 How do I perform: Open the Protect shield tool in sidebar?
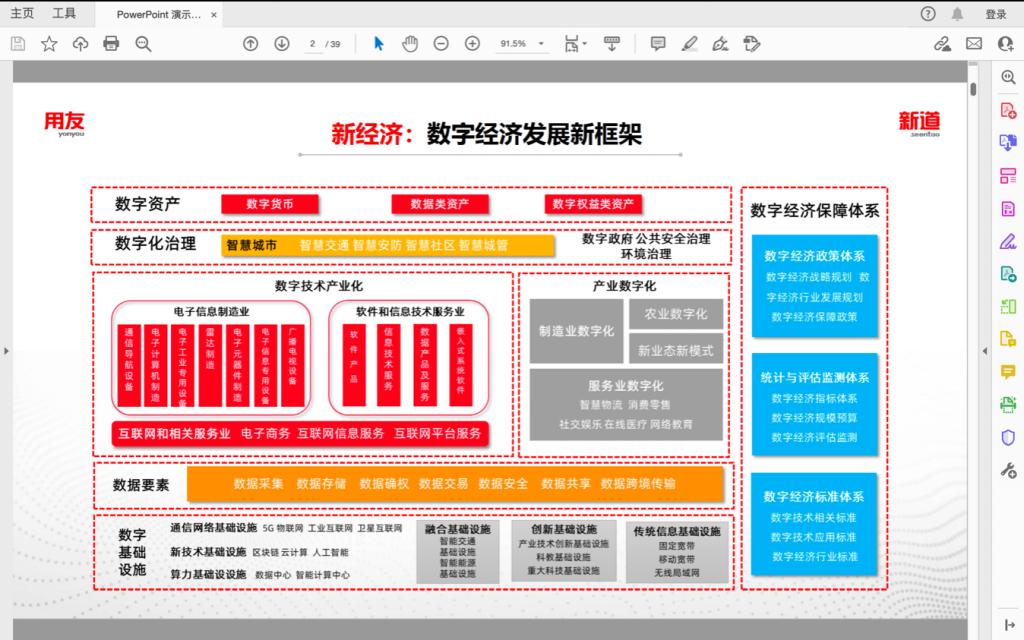tap(1008, 438)
